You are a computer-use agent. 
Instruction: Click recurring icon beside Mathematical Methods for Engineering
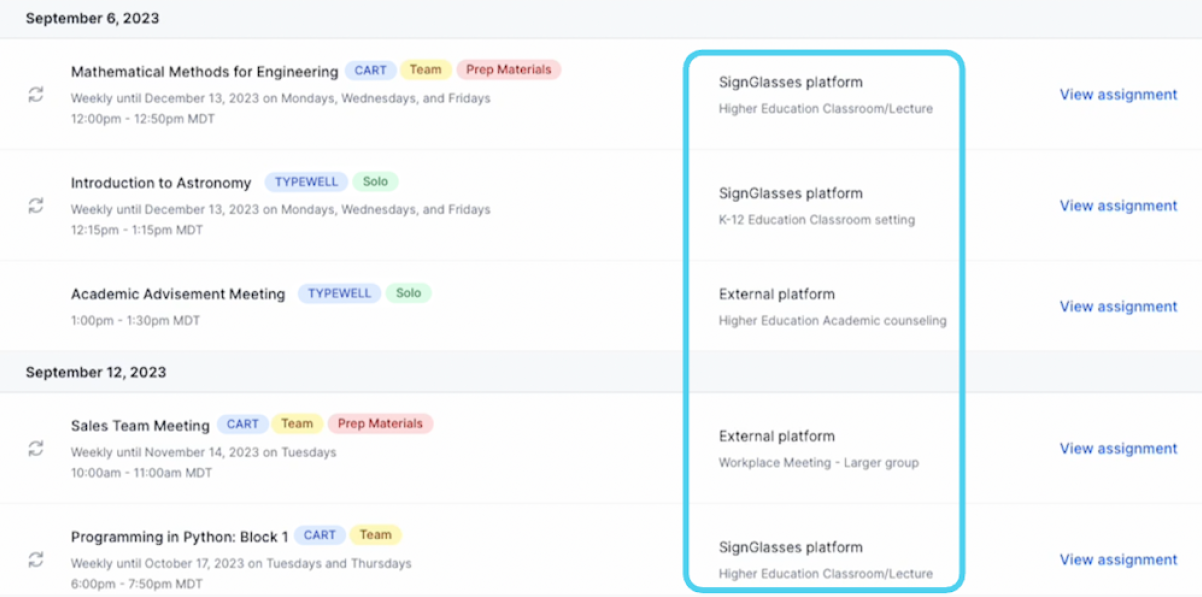[36, 94]
